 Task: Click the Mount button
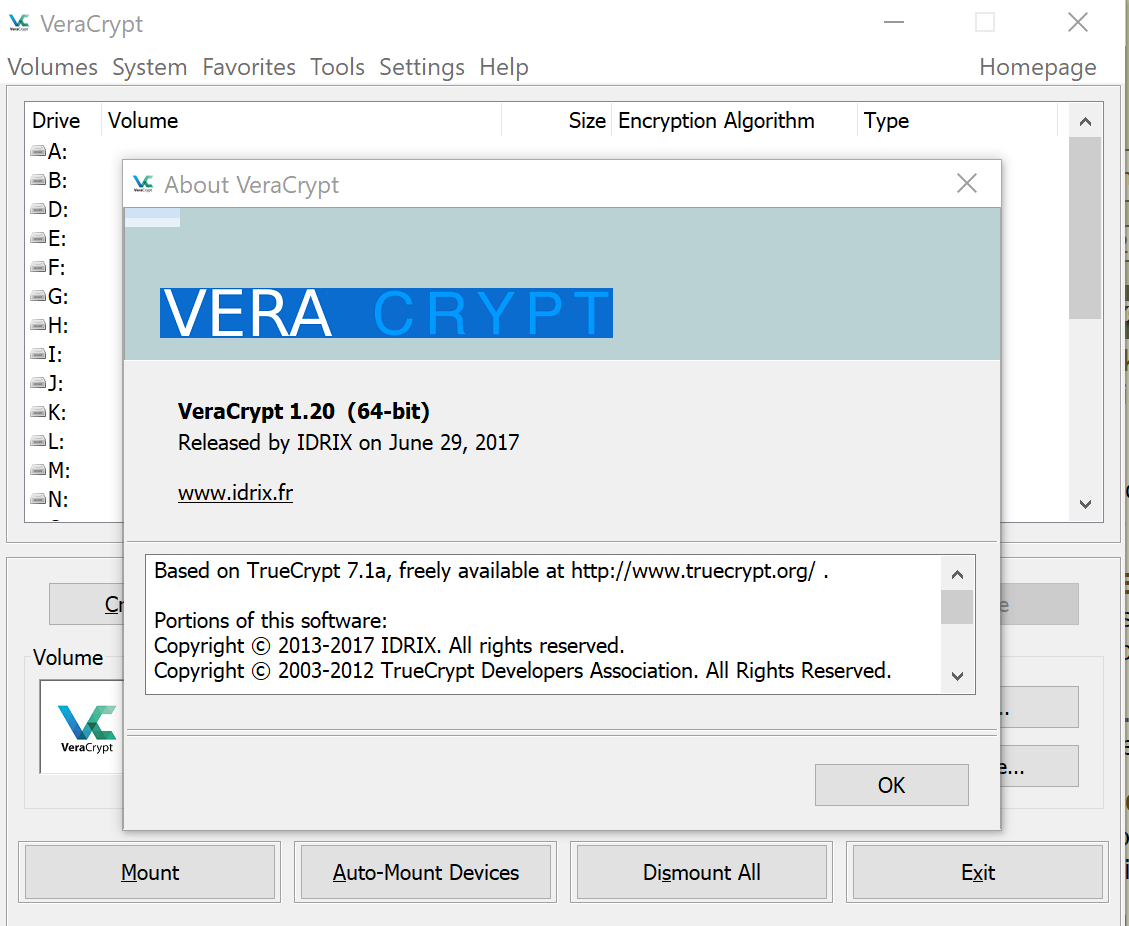tap(150, 872)
